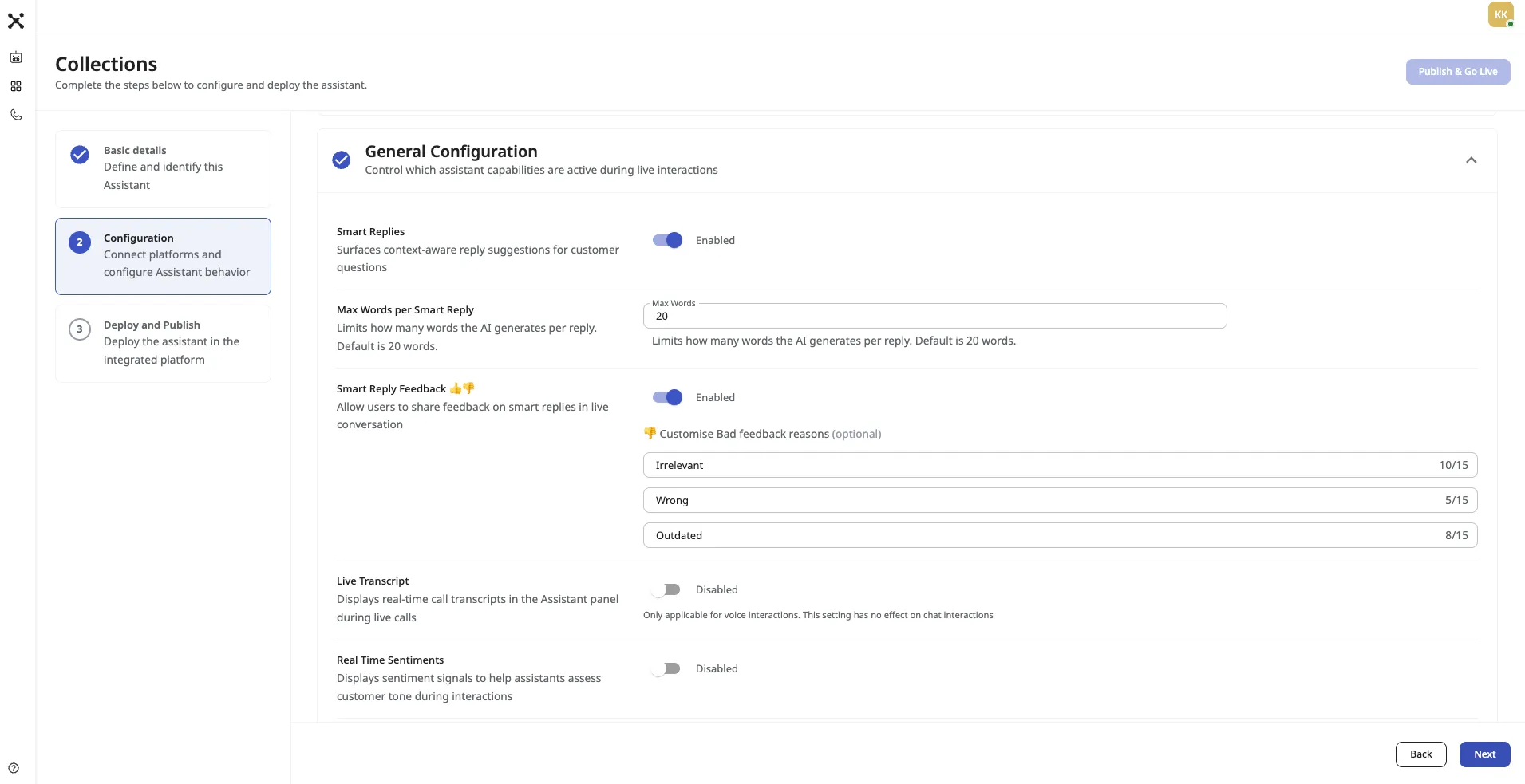1525x784 pixels.
Task: Click the Max Words per Smart Reply label
Action: coord(405,309)
